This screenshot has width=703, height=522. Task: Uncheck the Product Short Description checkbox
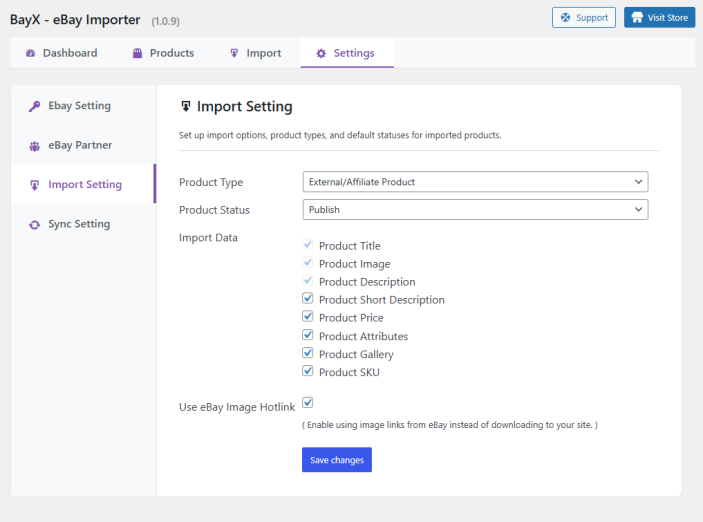point(308,299)
